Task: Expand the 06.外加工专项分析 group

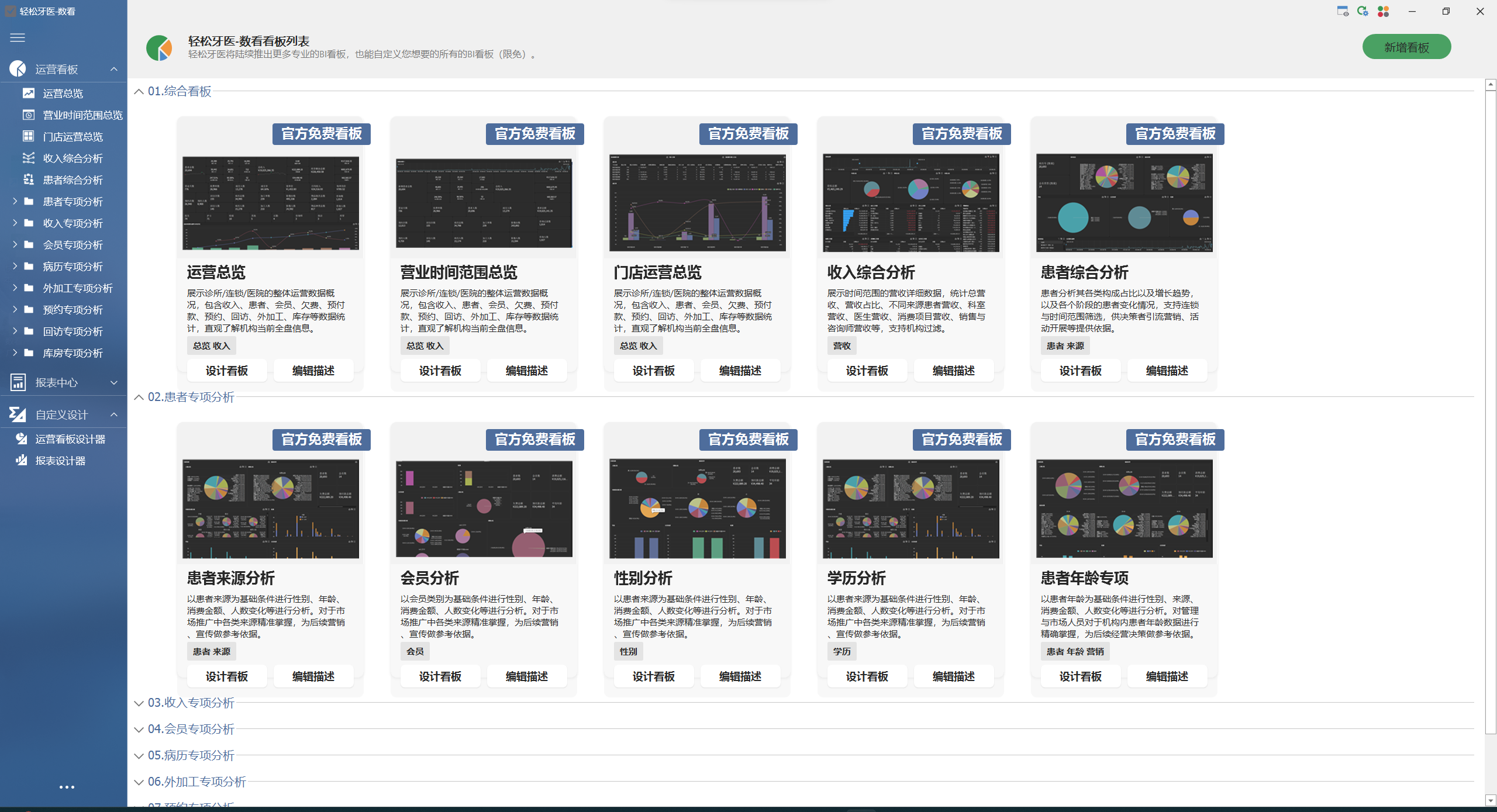Action: (x=139, y=782)
